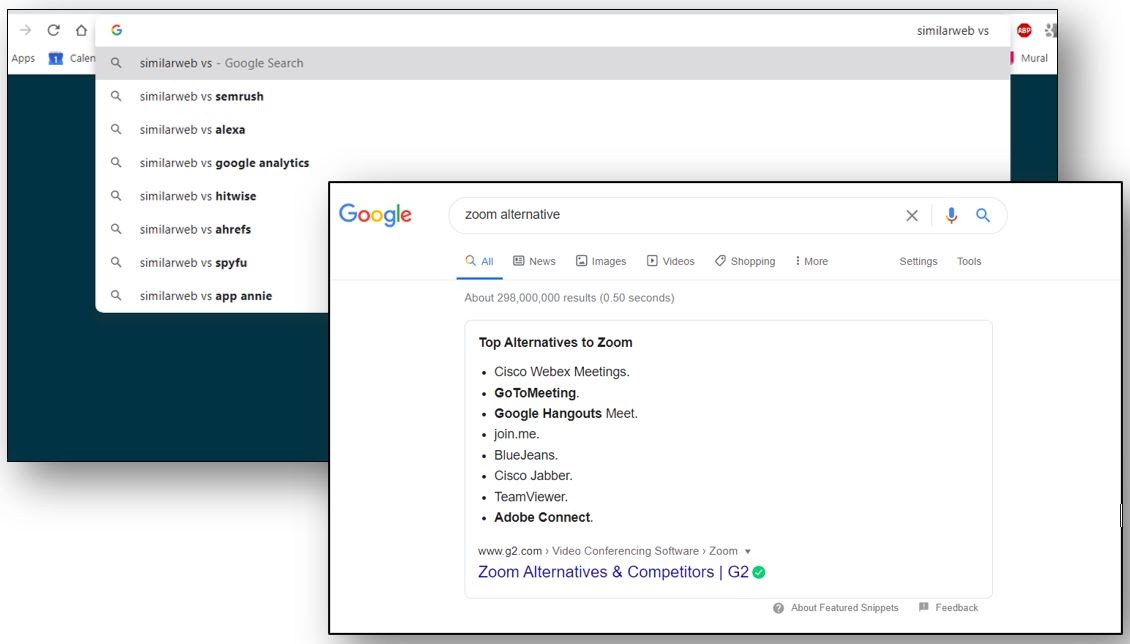Select suggestion 'similarweb vs google analytics'
Screen dimensions: 1130x644
553,163
